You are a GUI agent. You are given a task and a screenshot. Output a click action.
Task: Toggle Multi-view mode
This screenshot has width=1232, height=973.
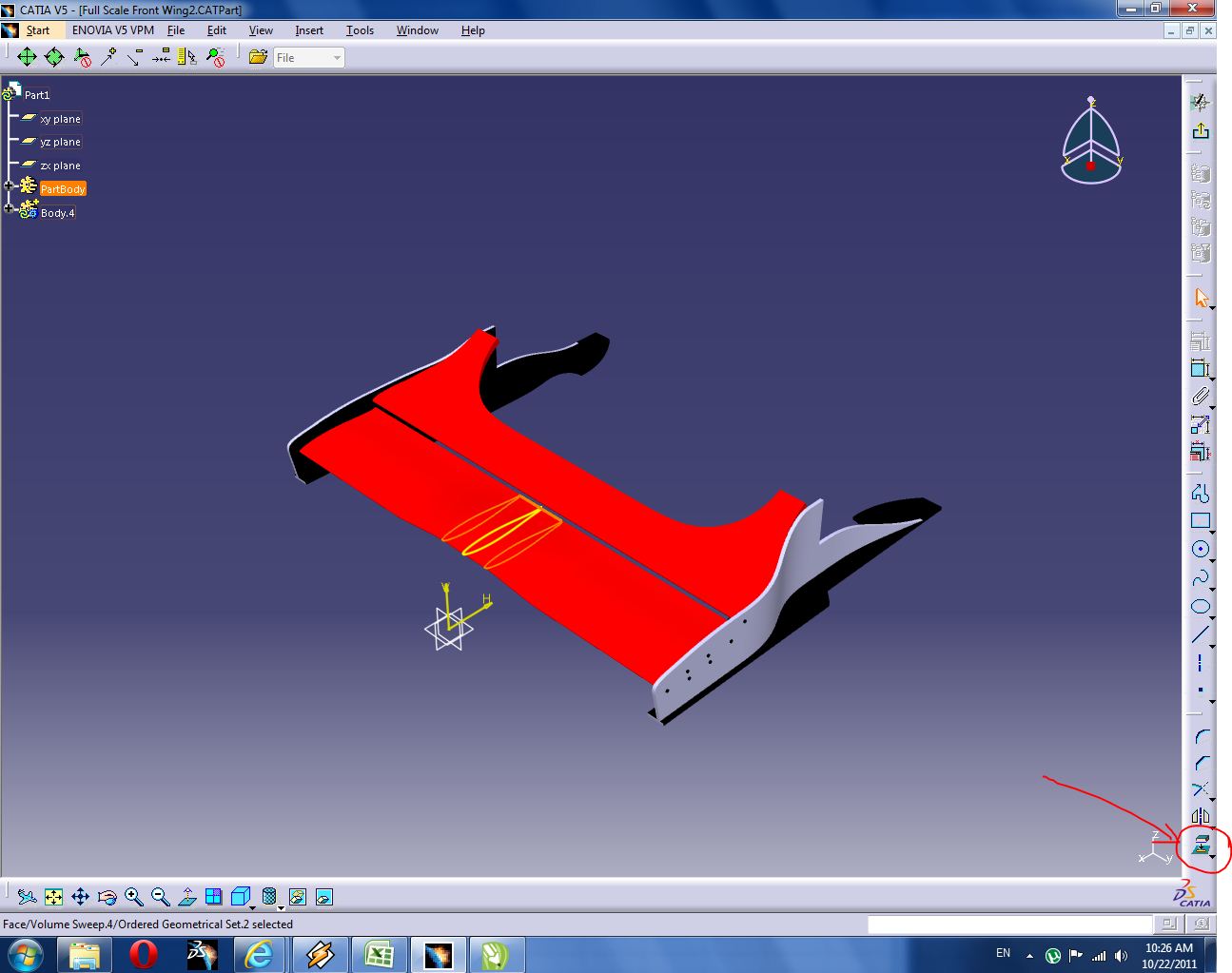(214, 896)
